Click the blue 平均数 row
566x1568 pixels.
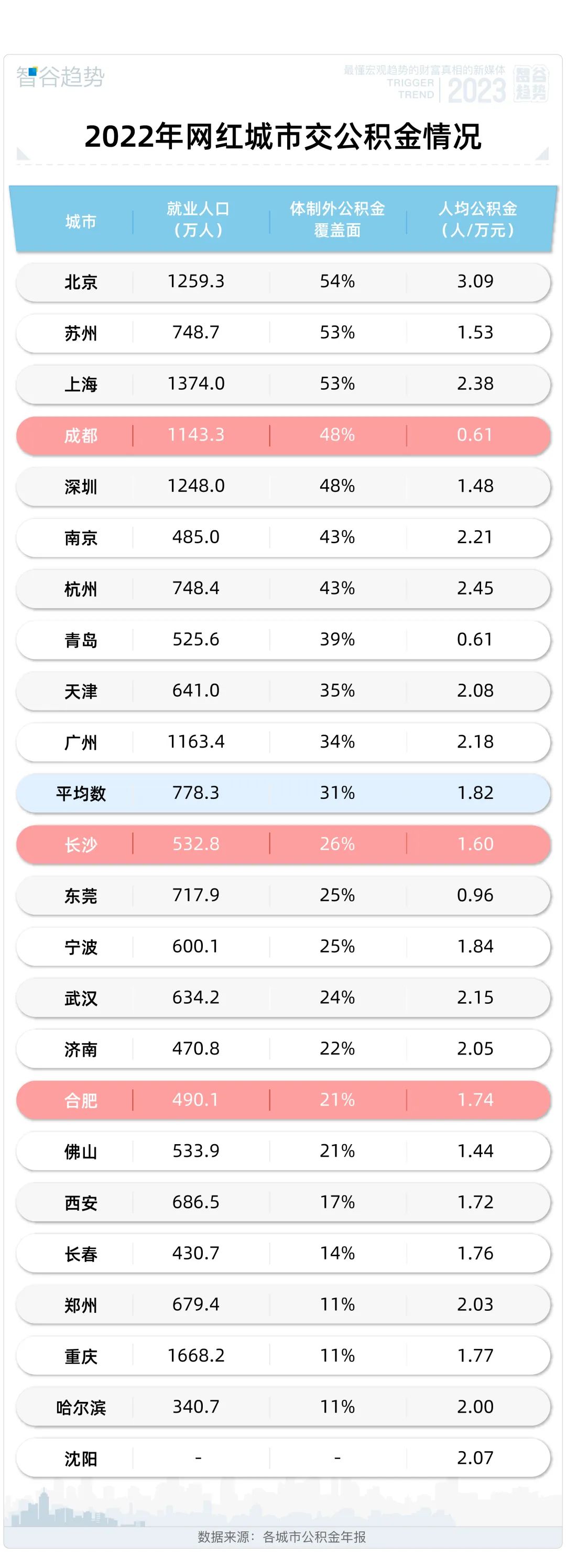coord(283,793)
